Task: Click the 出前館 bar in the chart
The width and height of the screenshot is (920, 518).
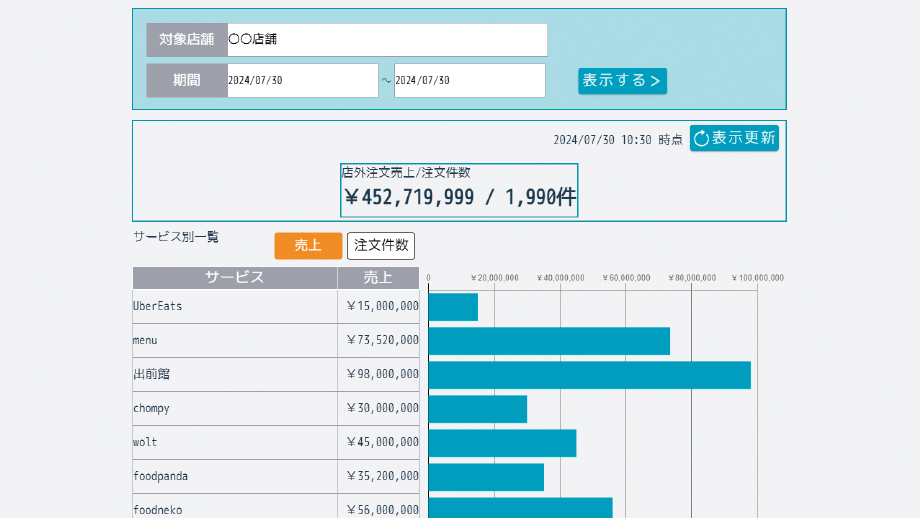Action: point(589,375)
